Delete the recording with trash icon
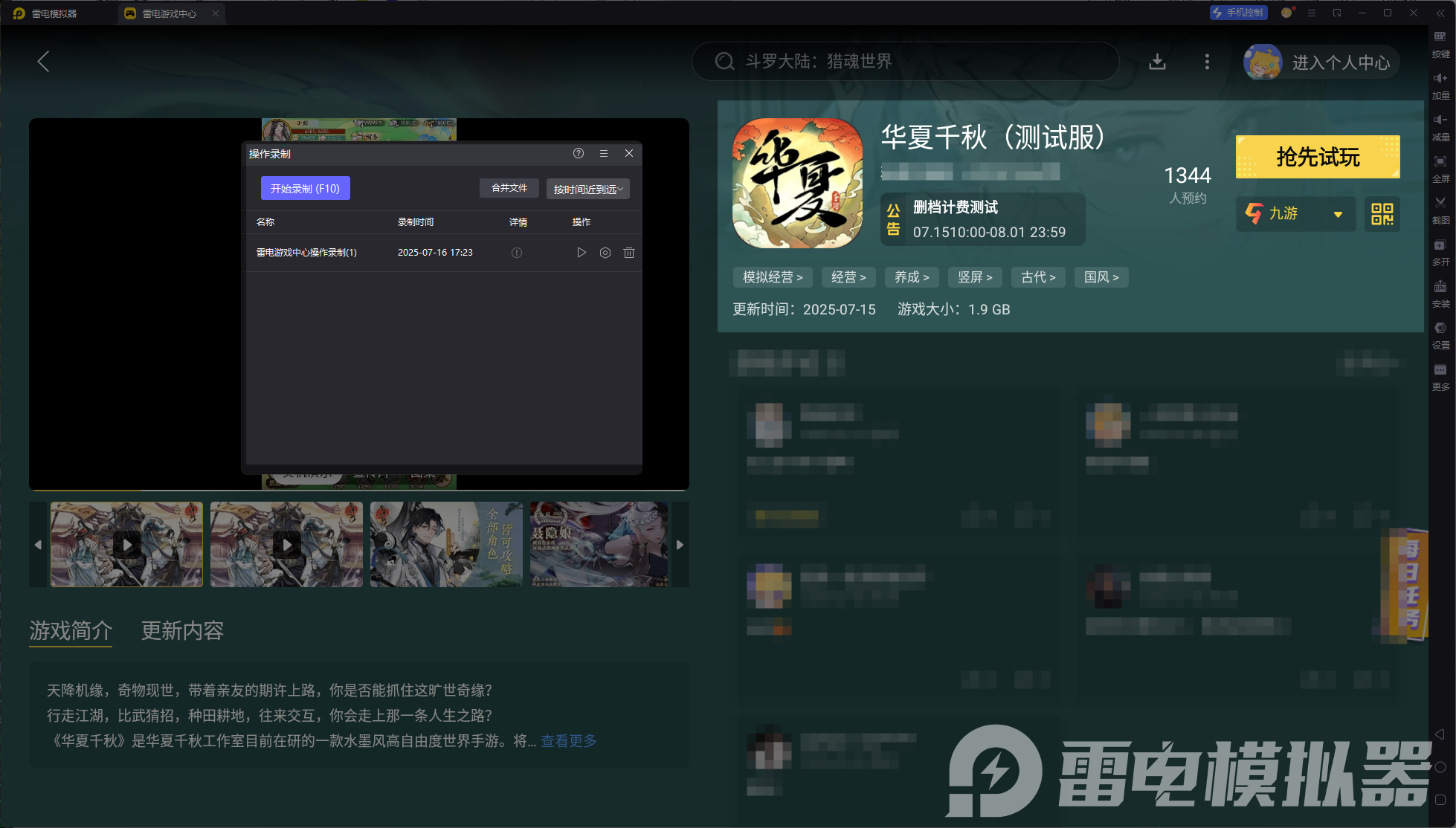This screenshot has width=1456, height=828. (x=629, y=253)
